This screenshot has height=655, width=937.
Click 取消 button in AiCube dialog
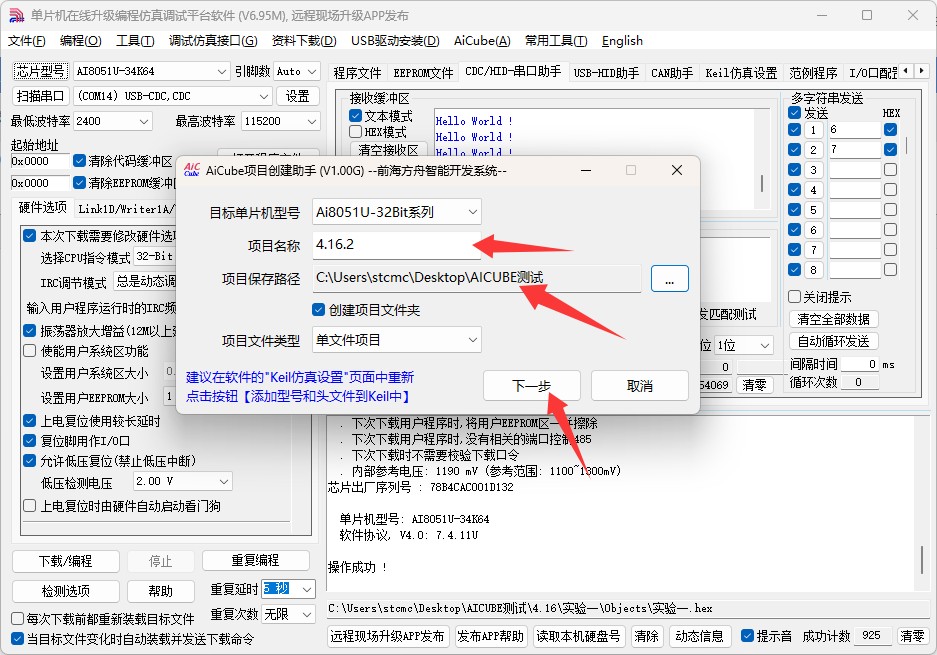(639, 385)
